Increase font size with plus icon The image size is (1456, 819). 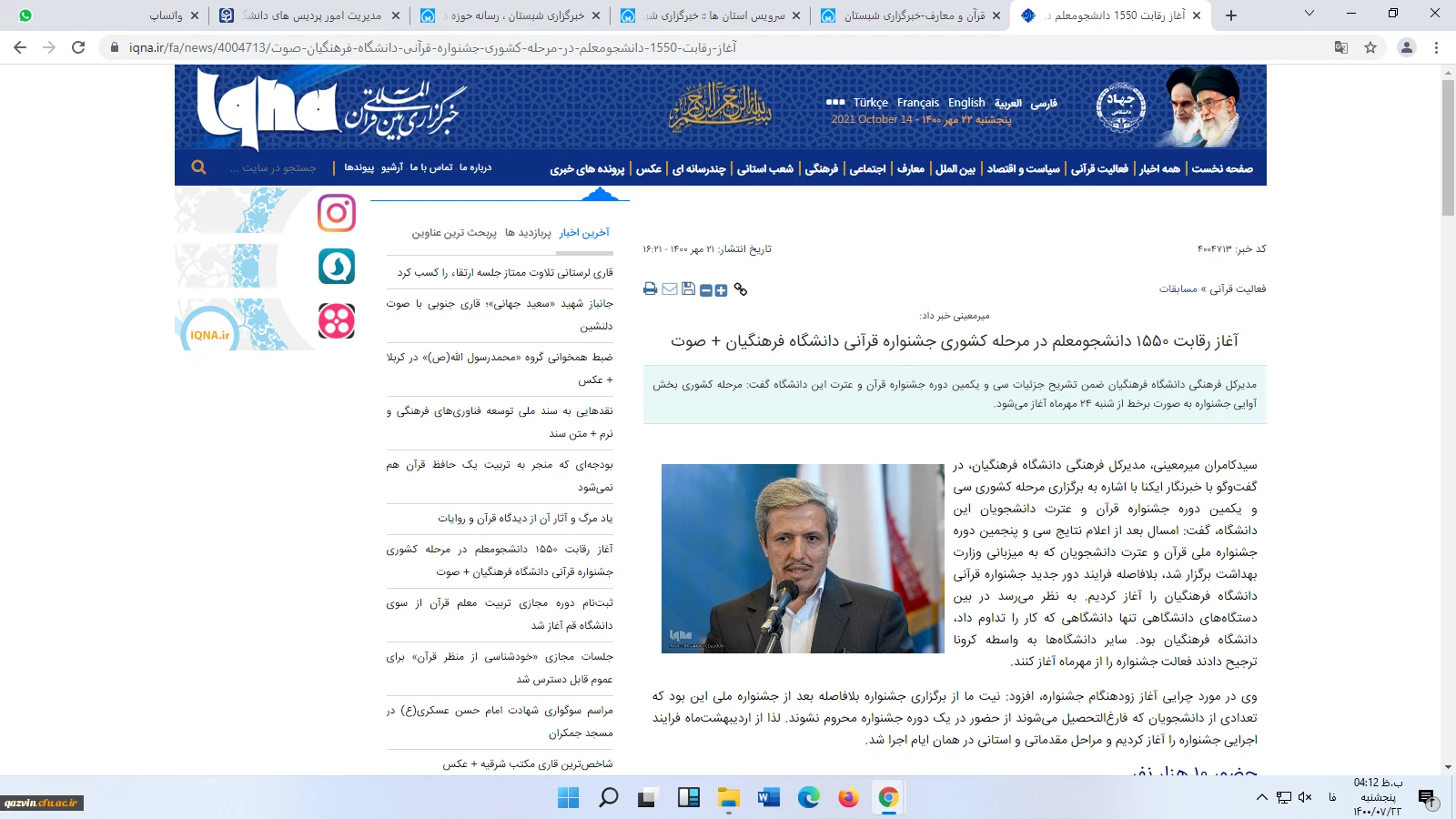721,290
